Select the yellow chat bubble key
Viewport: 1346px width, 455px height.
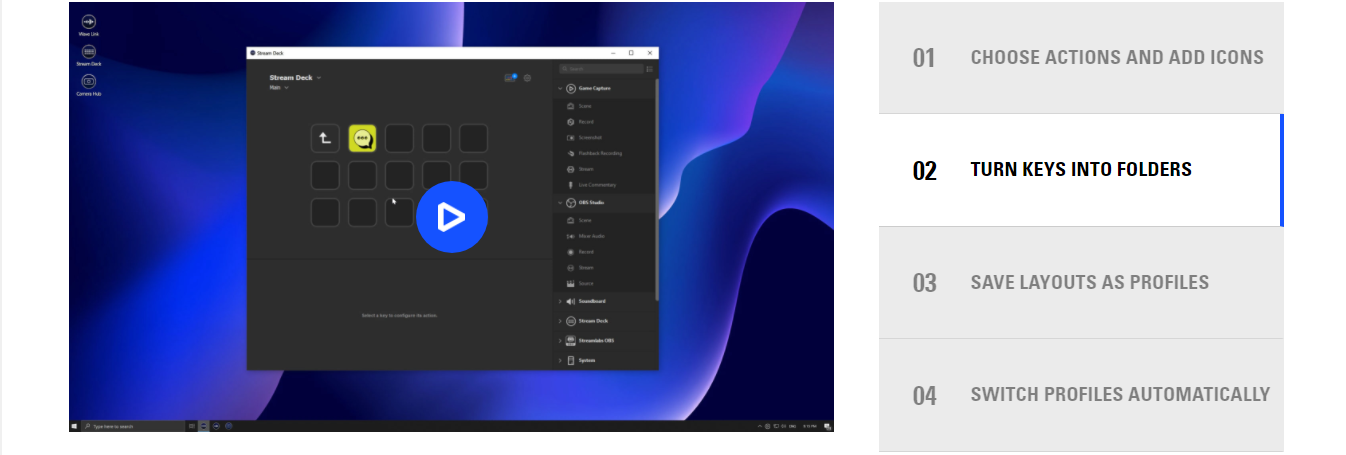point(362,138)
